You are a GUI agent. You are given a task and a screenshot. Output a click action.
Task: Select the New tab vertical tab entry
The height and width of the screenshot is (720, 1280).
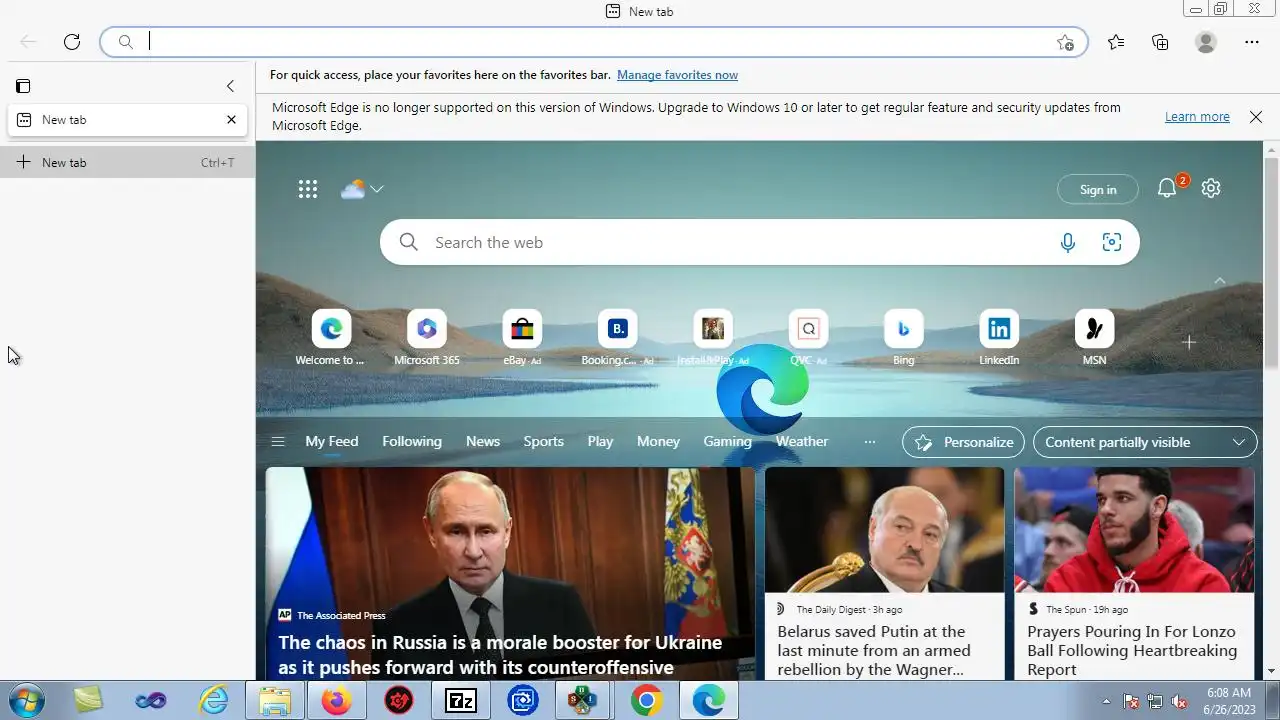click(x=127, y=119)
